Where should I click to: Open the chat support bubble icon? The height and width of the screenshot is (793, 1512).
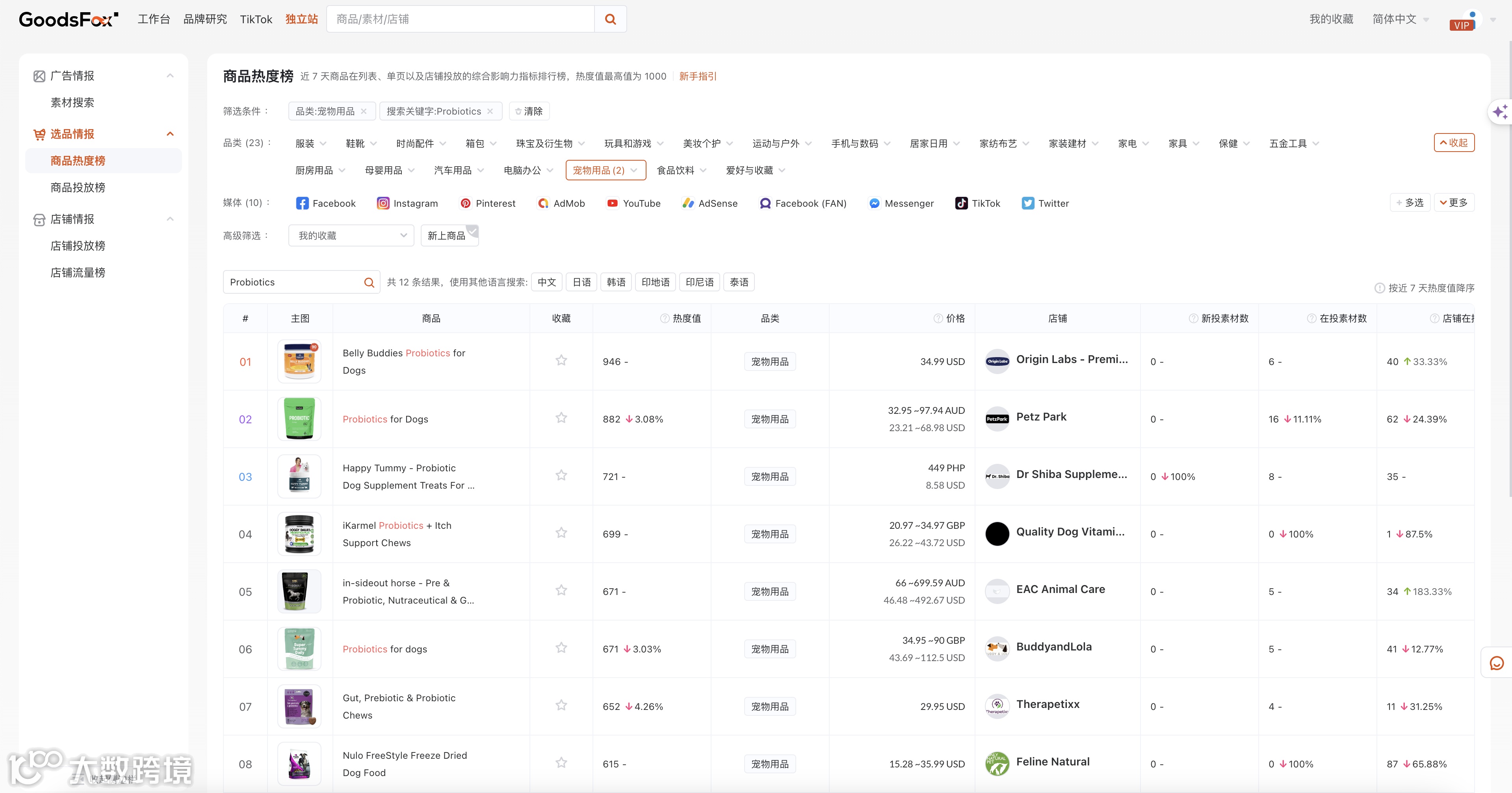(x=1497, y=663)
